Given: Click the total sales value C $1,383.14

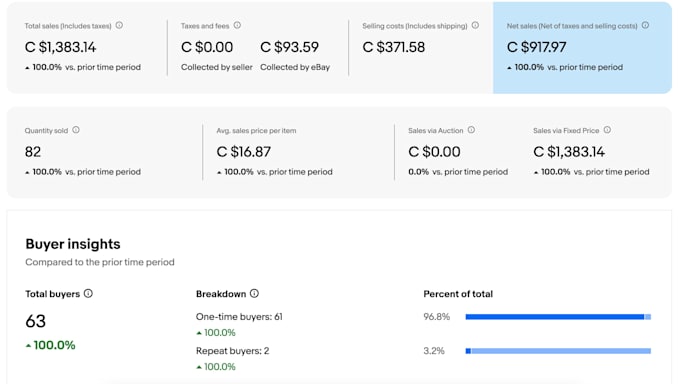Looking at the screenshot, I should point(60,47).
